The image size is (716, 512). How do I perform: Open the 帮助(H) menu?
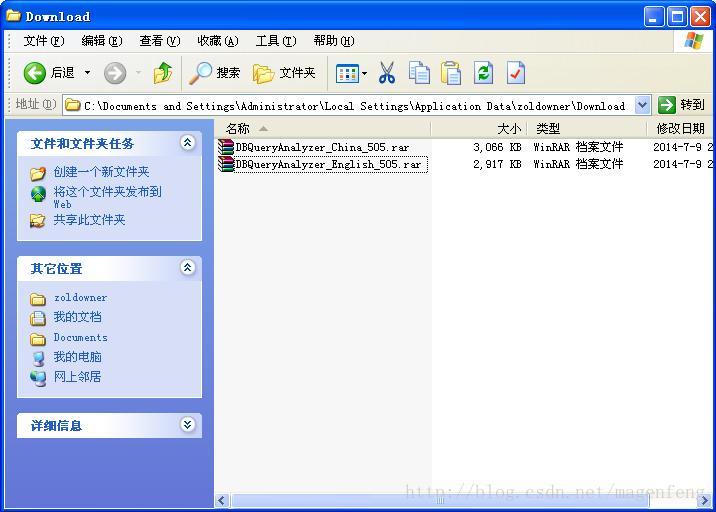tap(334, 41)
